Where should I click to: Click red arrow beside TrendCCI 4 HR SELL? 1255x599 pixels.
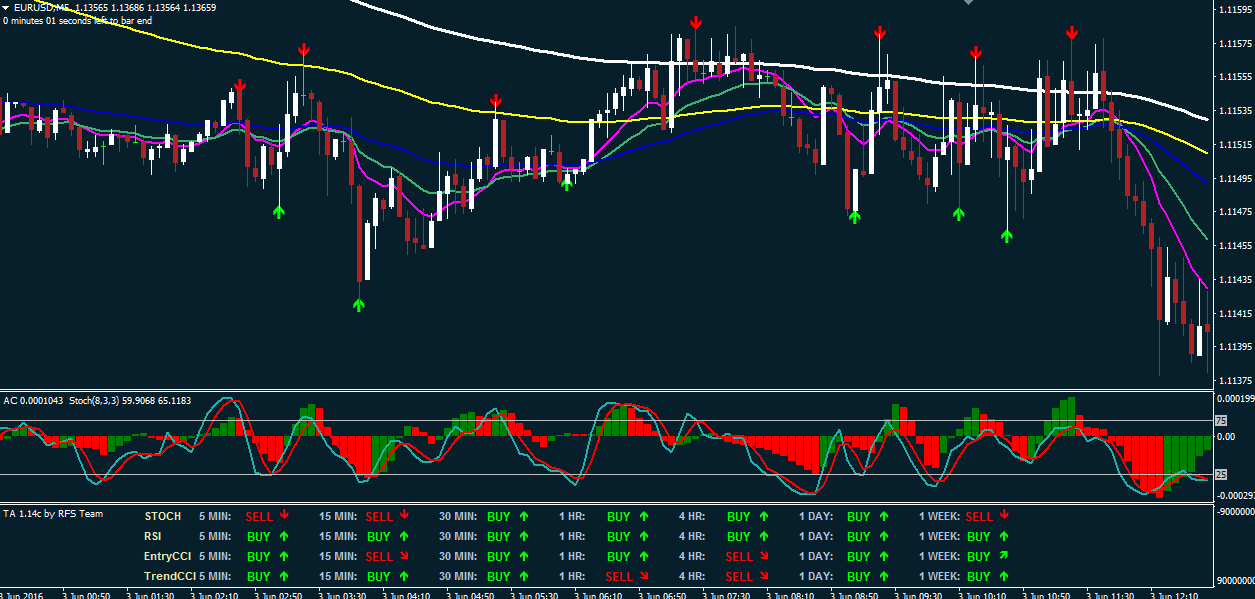pyautogui.click(x=764, y=576)
